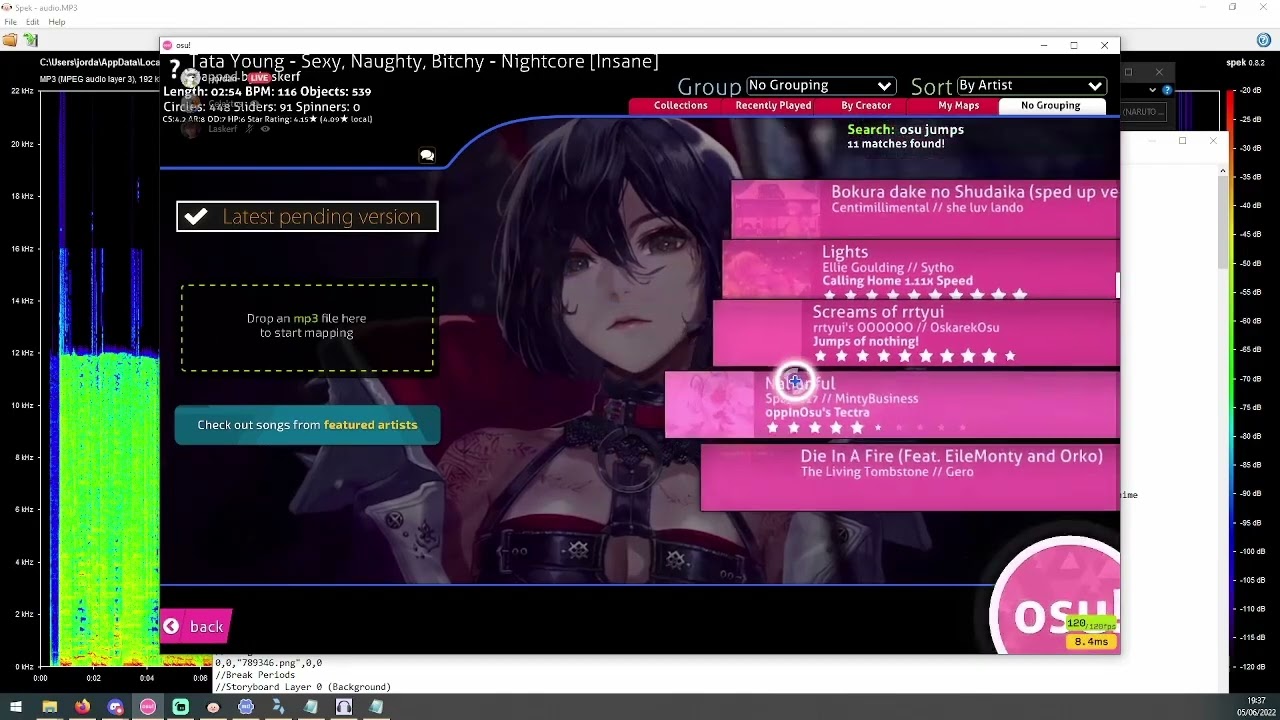Viewport: 1280px width, 720px height.
Task: Switch to the Collections tab
Action: pyautogui.click(x=680, y=106)
